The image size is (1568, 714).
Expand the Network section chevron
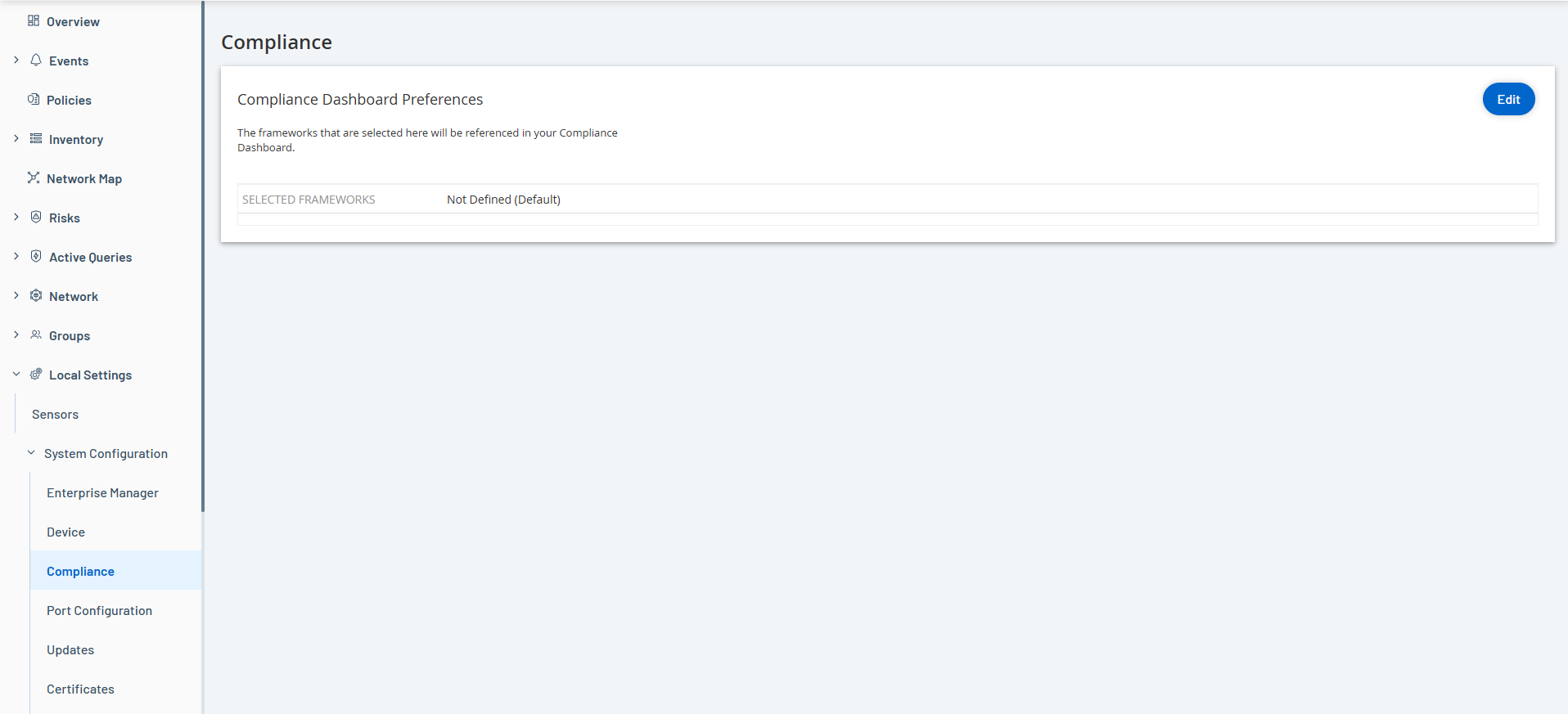point(16,295)
